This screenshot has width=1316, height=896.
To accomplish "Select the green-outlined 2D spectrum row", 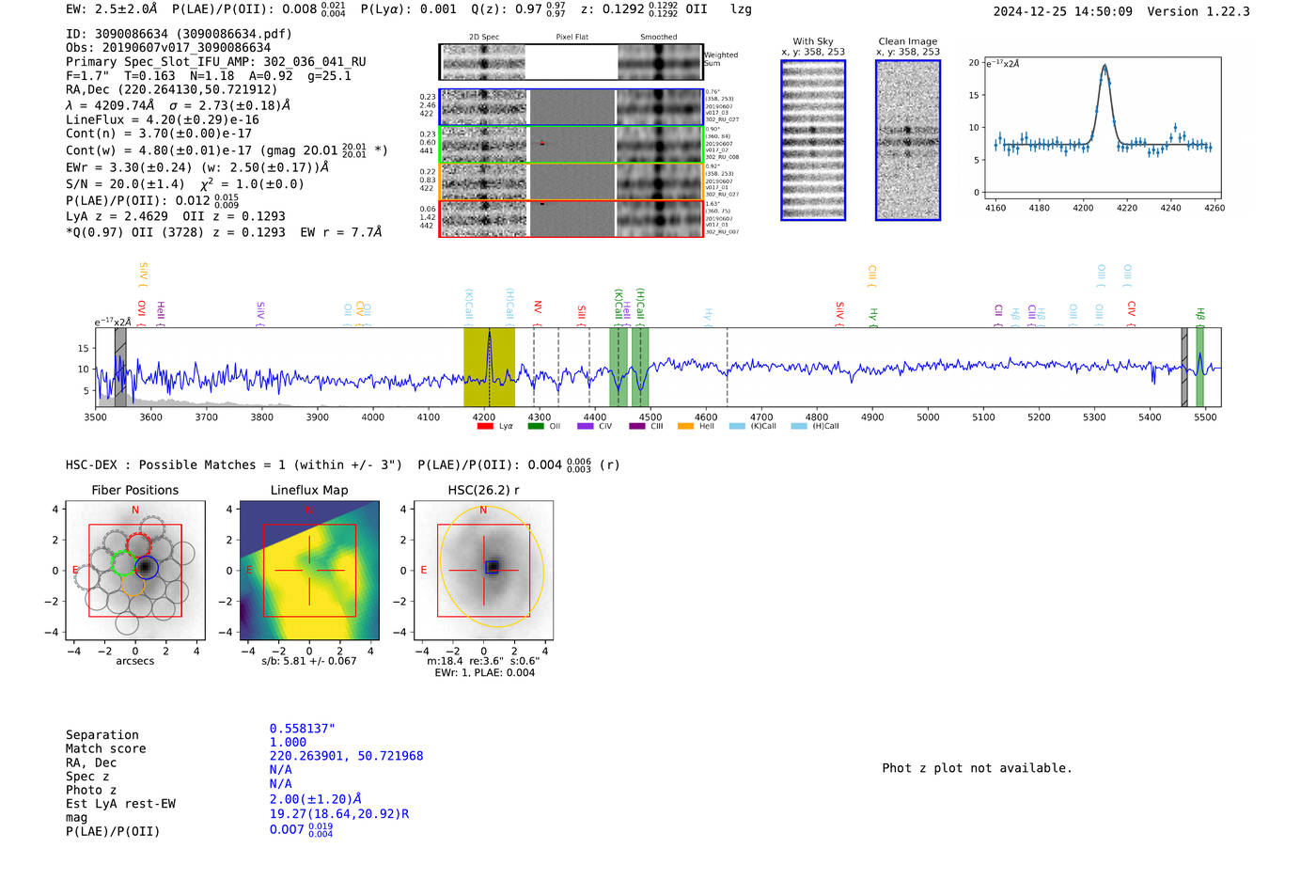I will (572, 144).
